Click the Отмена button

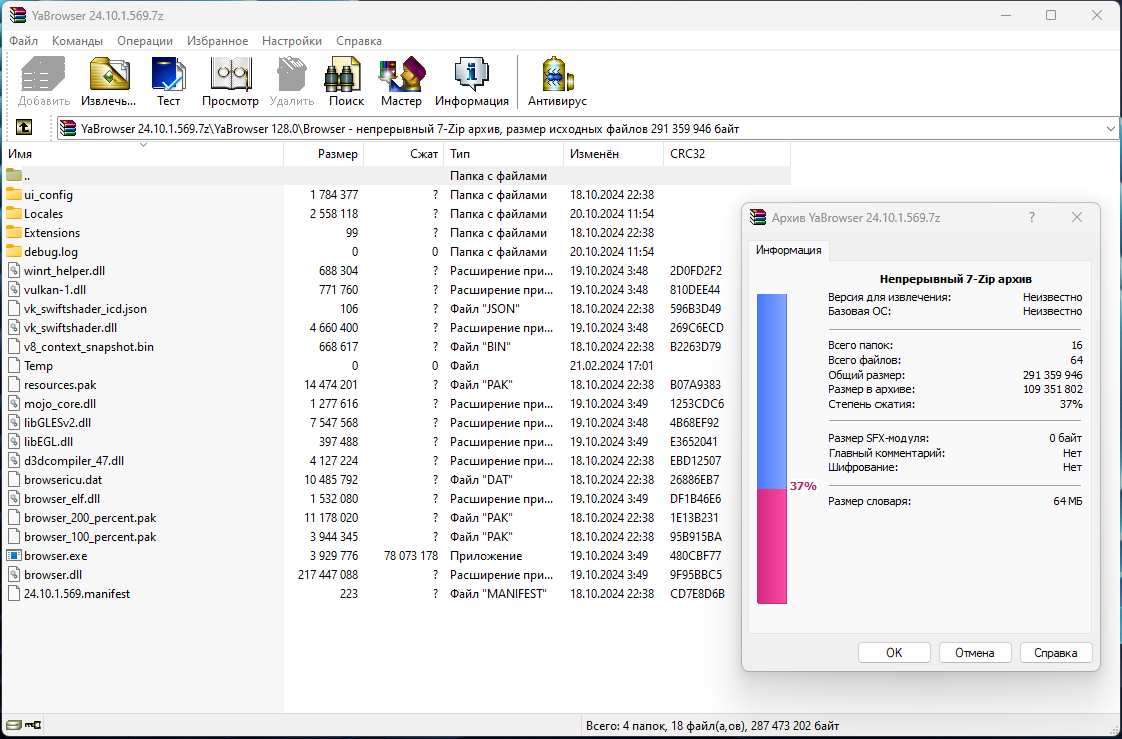974,653
